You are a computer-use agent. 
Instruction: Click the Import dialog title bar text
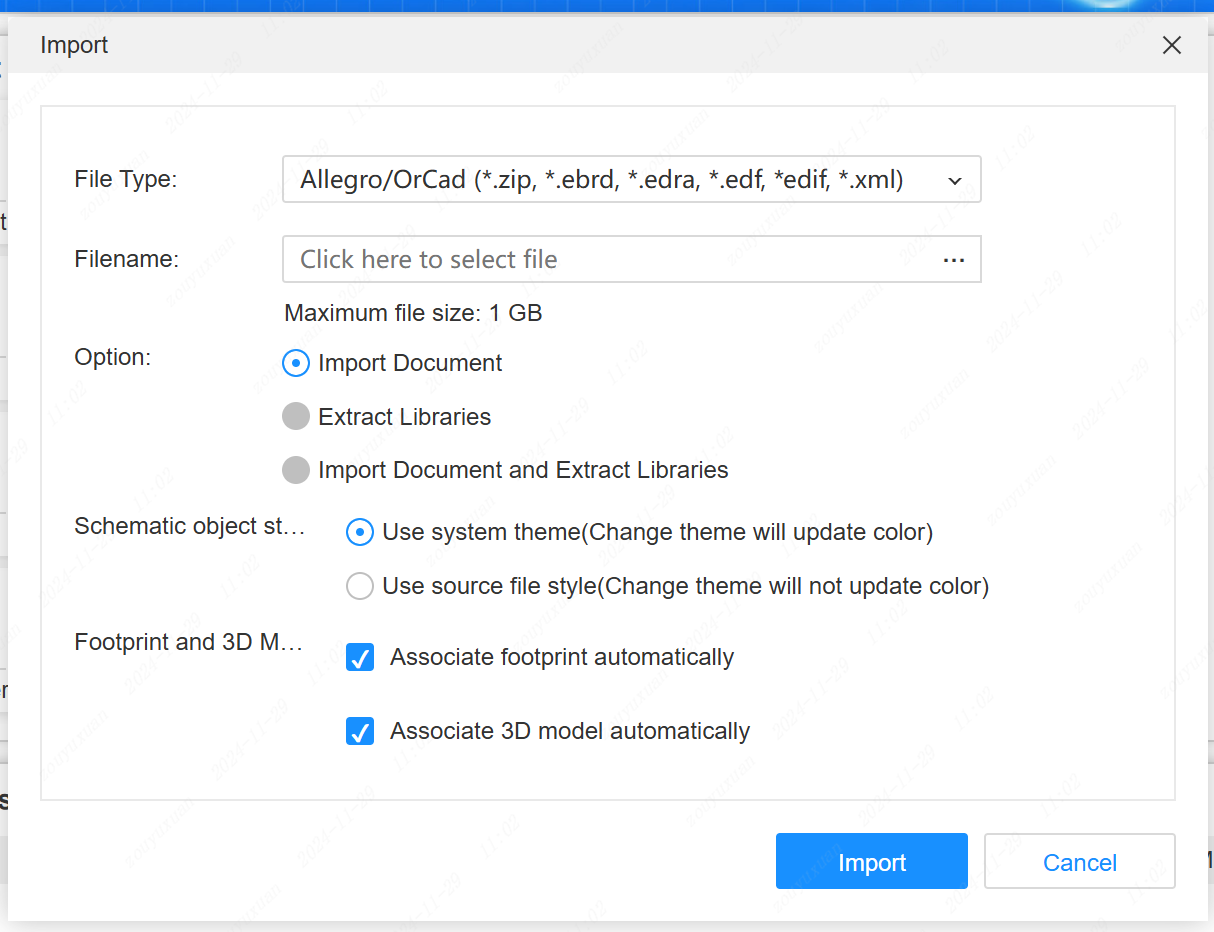tap(74, 45)
